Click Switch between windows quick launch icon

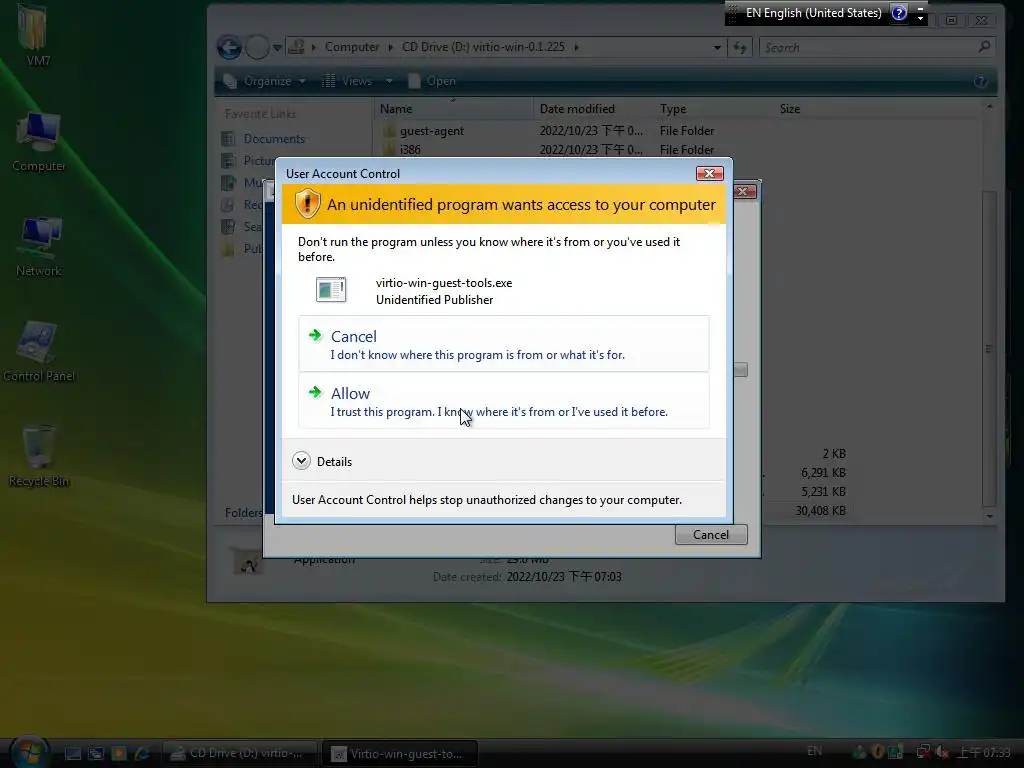(96, 754)
